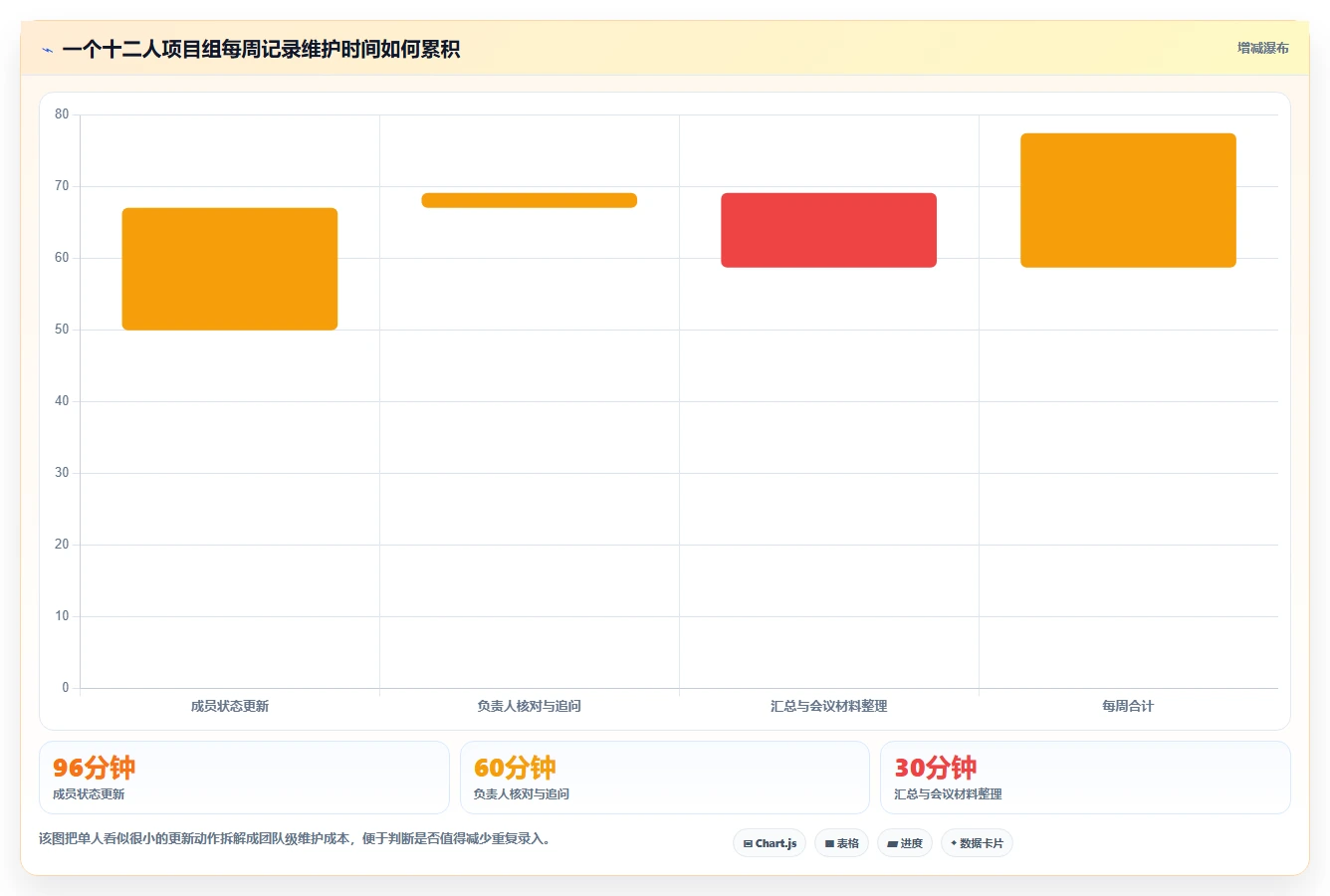Image resolution: width=1330 pixels, height=896 pixels.
Task: Click the y-axis value 20
Action: click(62, 545)
